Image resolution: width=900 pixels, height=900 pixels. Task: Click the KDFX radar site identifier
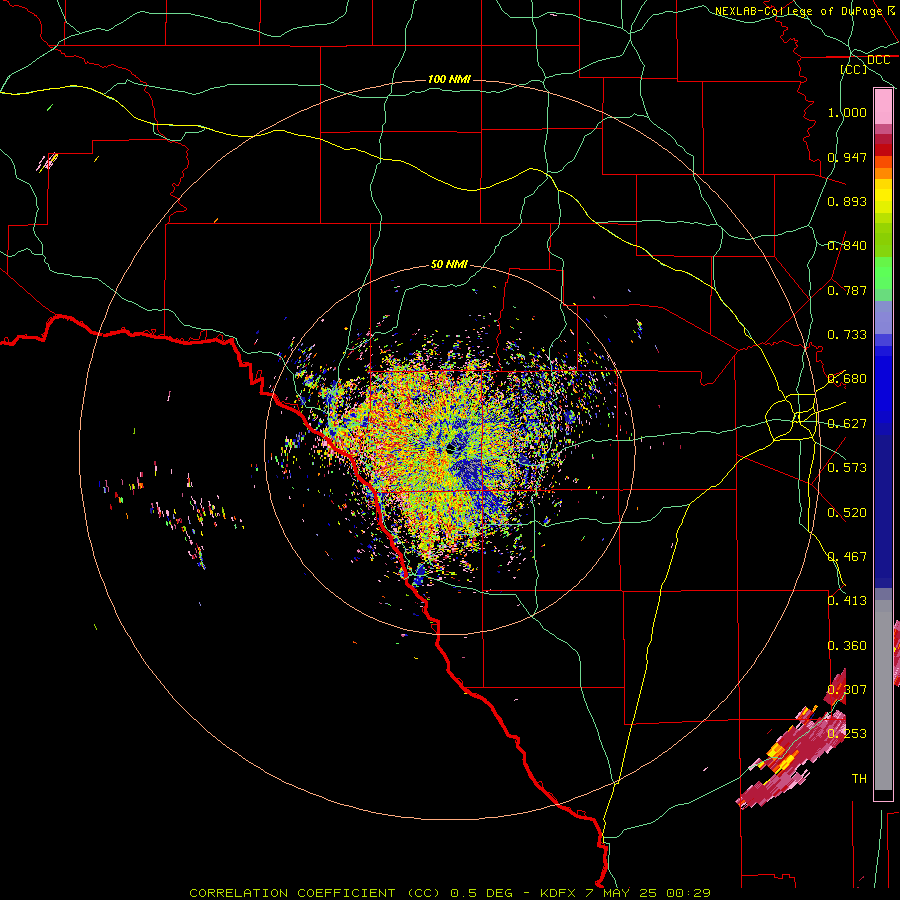click(x=560, y=893)
